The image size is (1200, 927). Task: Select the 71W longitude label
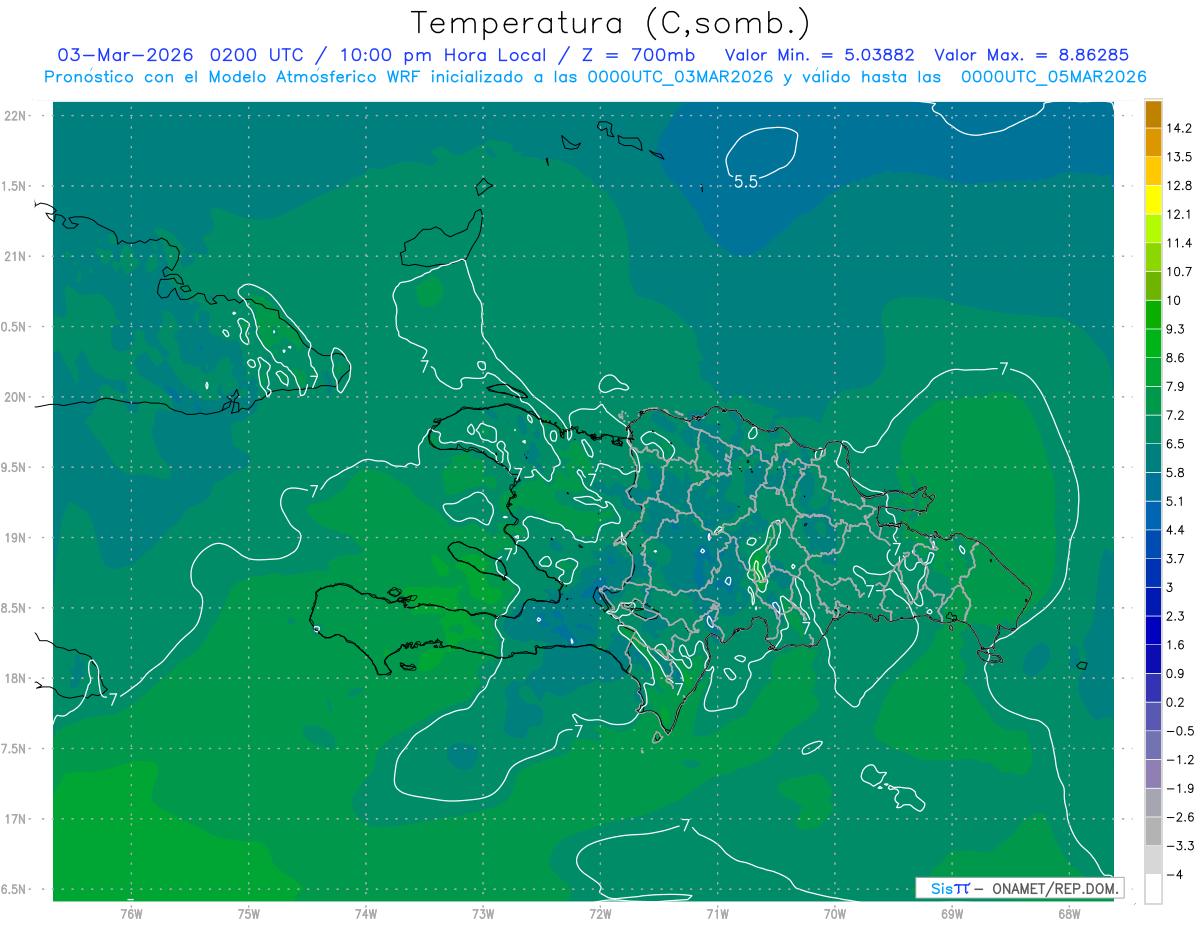pyautogui.click(x=717, y=914)
